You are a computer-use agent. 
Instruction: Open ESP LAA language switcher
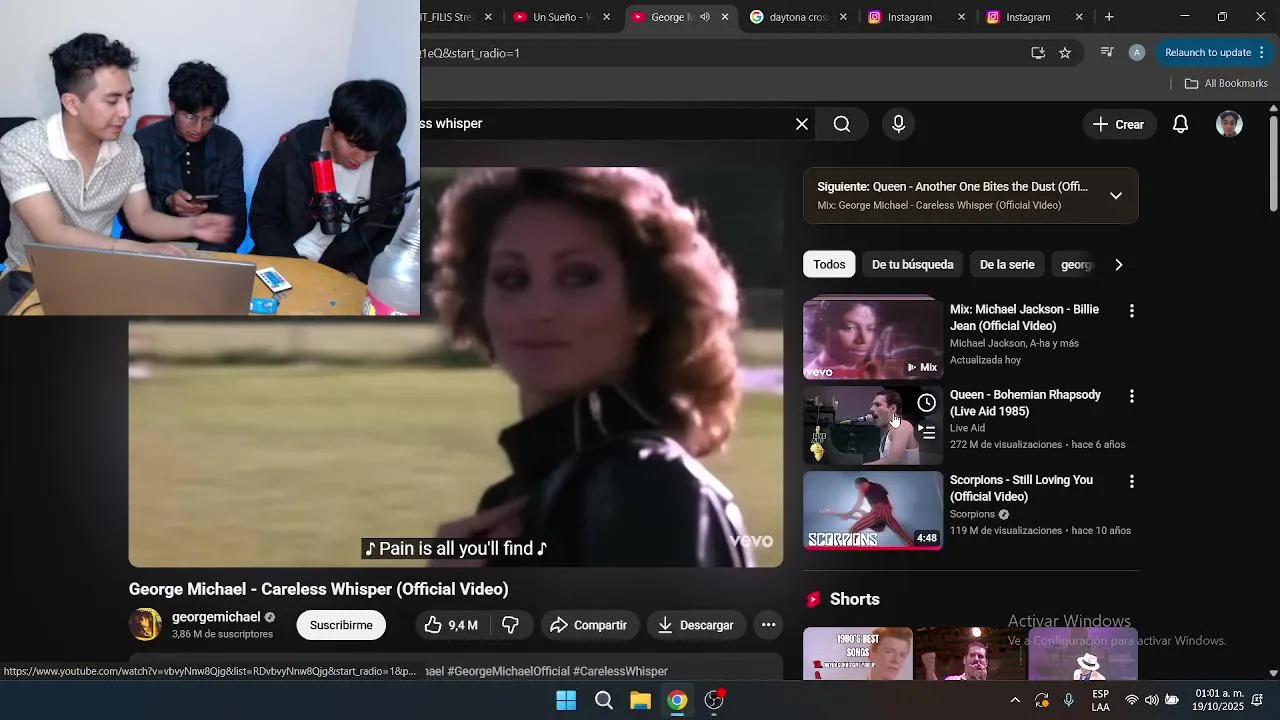[x=1100, y=700]
